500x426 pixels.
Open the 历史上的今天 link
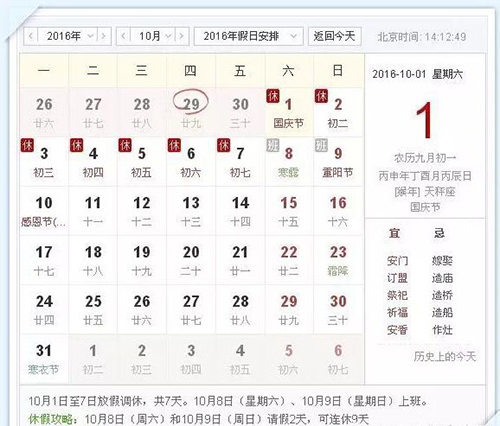click(x=445, y=357)
